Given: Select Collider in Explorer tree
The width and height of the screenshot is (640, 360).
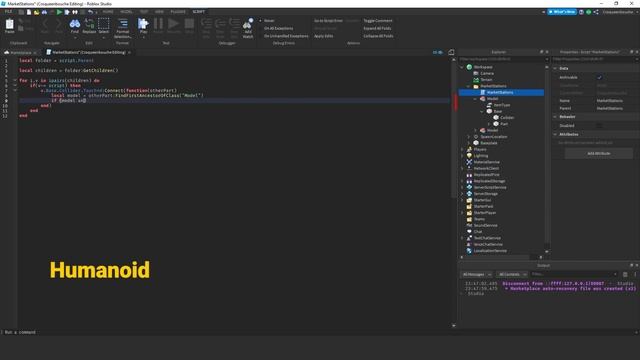Looking at the screenshot, I should click(507, 118).
